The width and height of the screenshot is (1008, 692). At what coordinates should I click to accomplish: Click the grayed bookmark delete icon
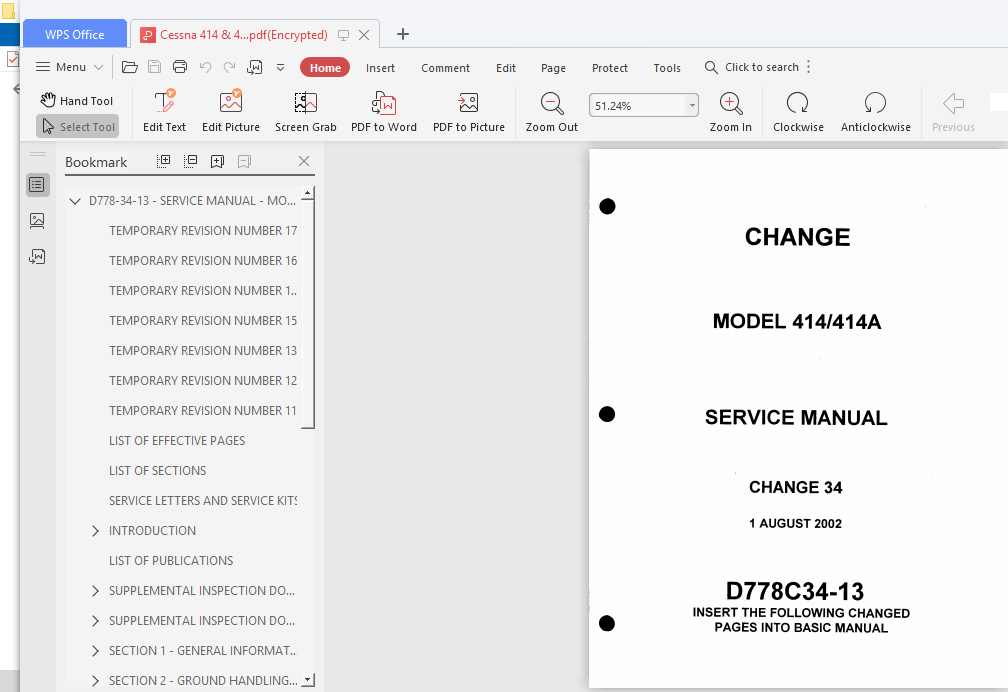click(244, 161)
